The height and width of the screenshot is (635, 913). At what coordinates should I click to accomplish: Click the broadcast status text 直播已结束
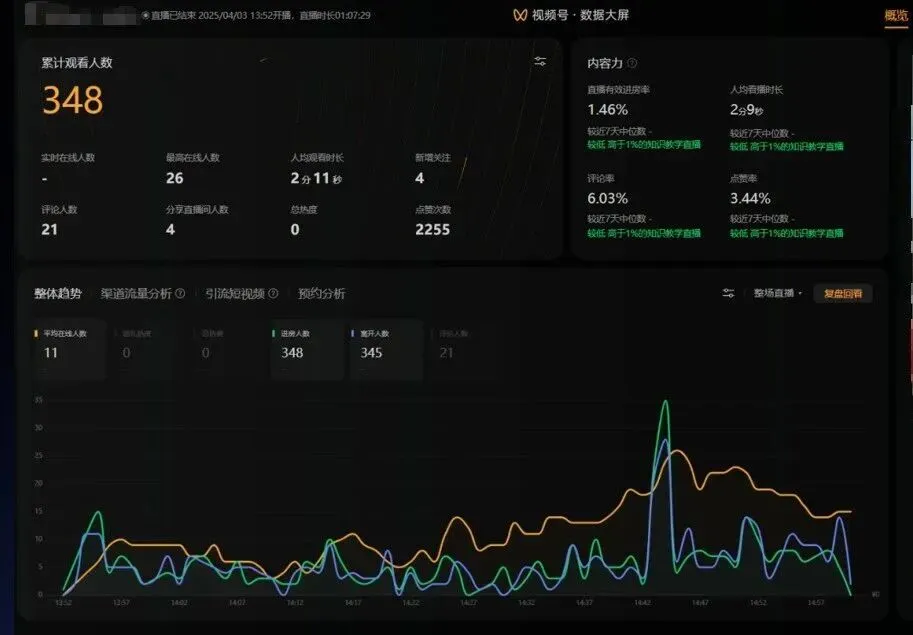point(173,16)
